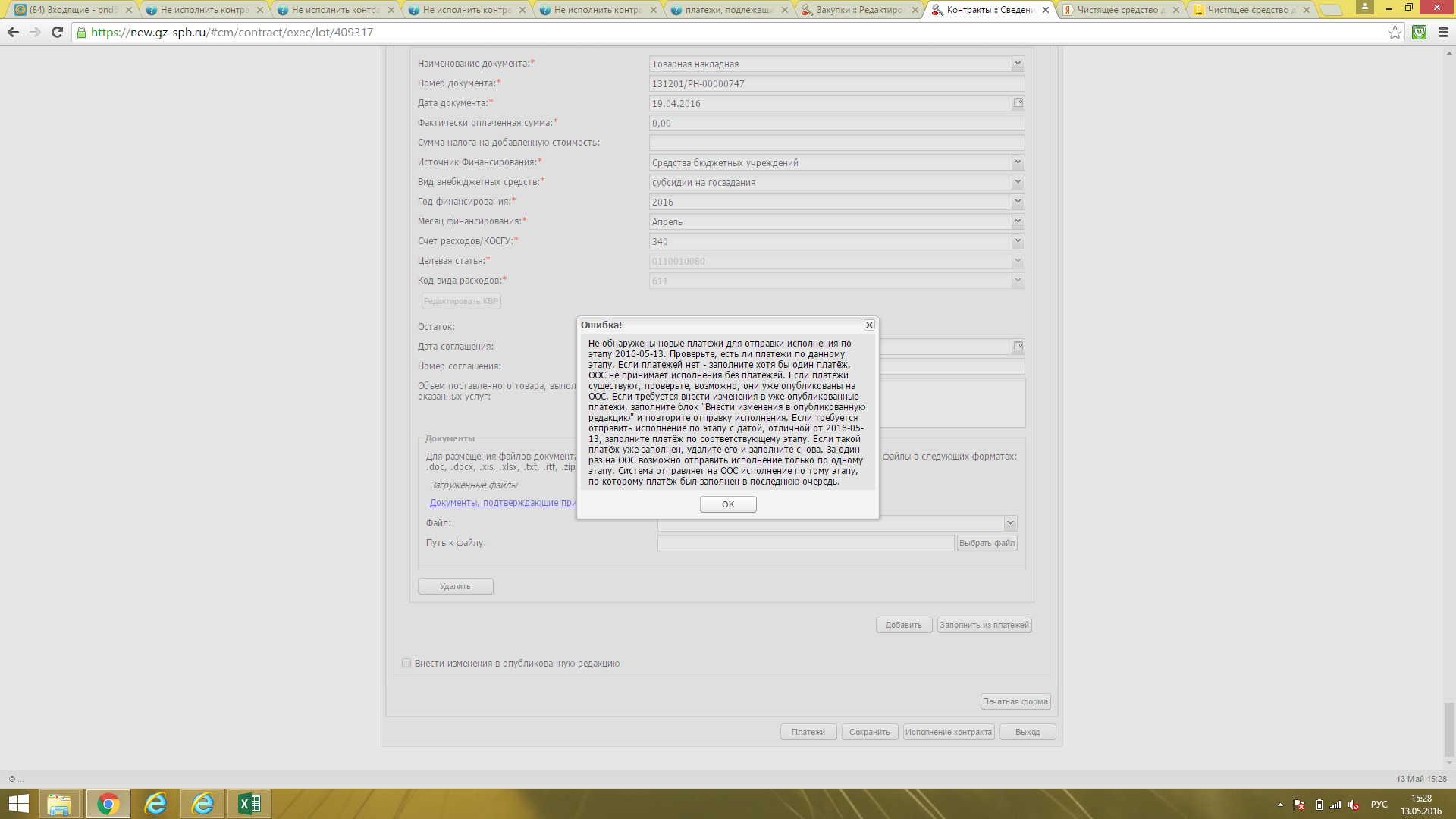Viewport: 1456px width, 819px height.
Task: Open calendar picker for Дата документа
Action: coord(1018,103)
